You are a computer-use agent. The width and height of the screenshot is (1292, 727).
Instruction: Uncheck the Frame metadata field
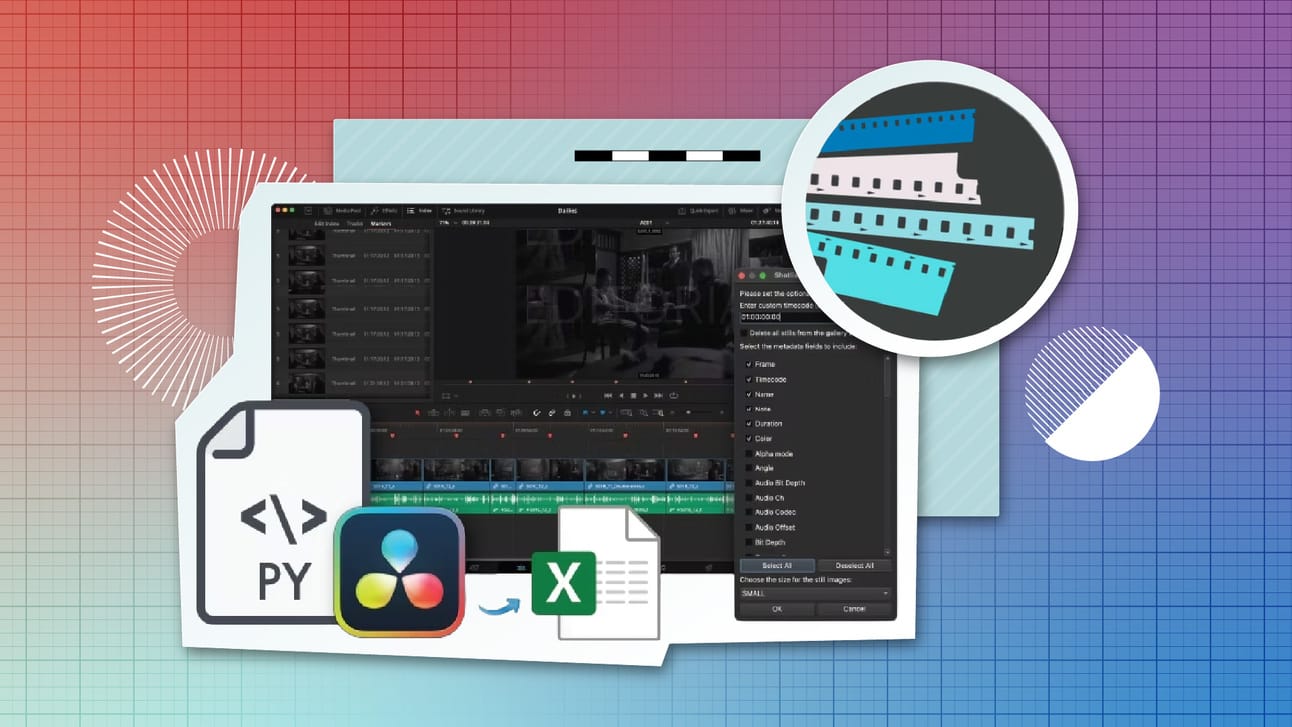748,365
